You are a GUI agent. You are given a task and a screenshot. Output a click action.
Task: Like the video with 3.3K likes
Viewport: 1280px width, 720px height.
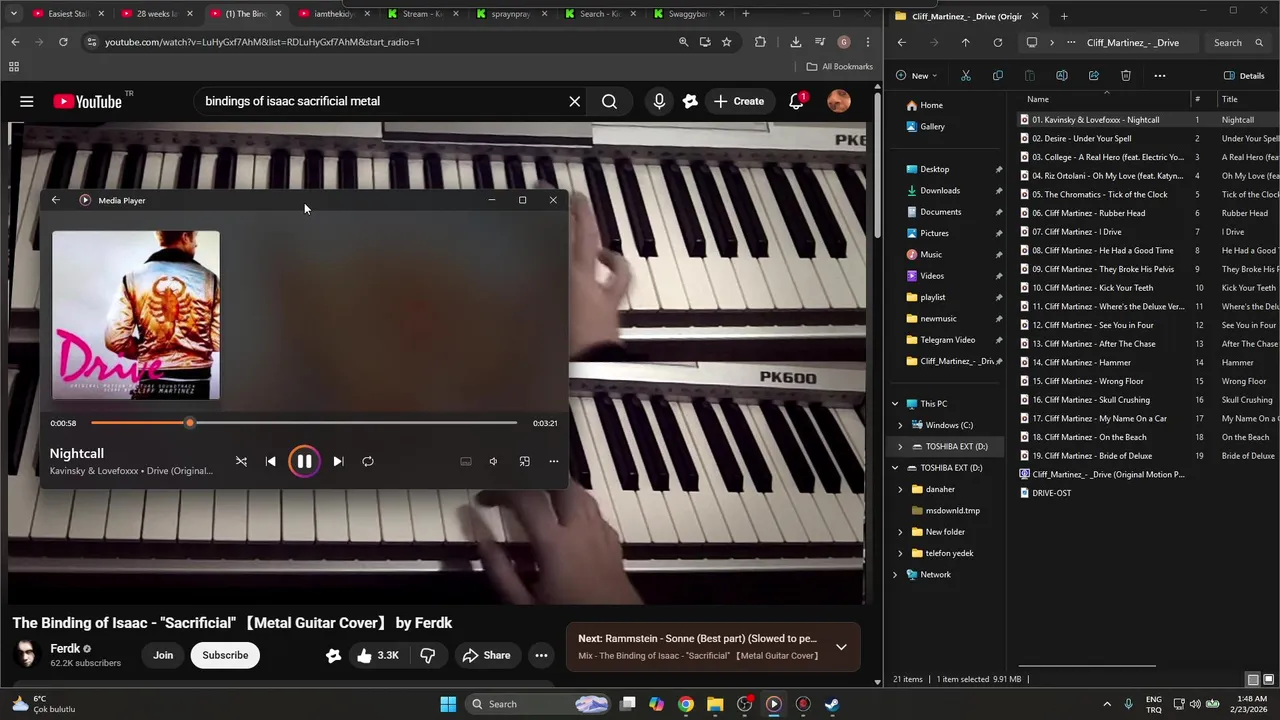(x=376, y=655)
